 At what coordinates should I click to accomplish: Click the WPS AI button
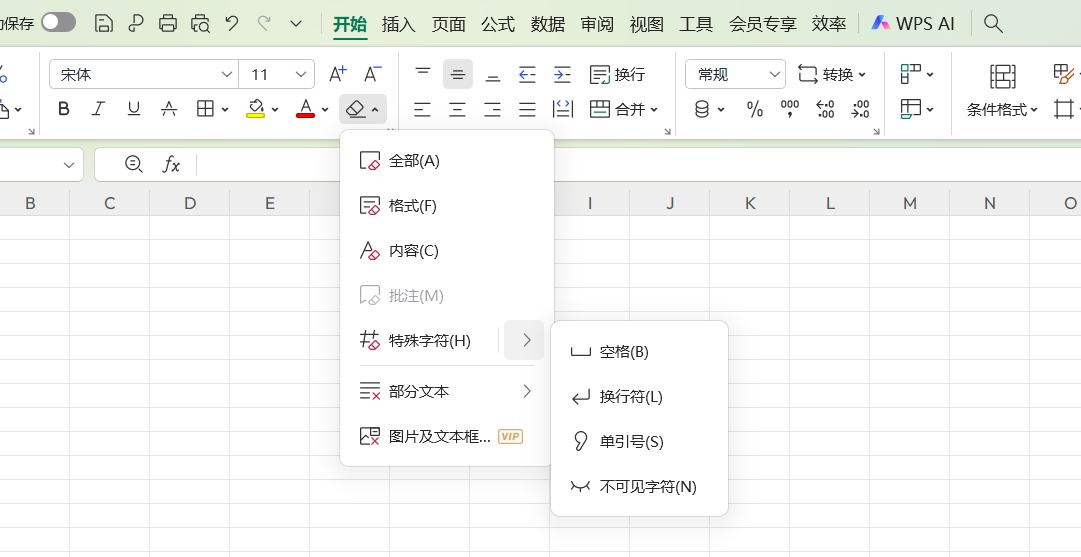click(913, 23)
